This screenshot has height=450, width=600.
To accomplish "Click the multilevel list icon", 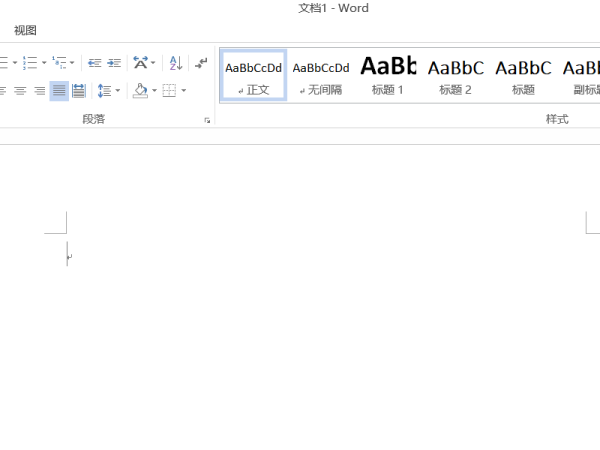I will point(59,63).
